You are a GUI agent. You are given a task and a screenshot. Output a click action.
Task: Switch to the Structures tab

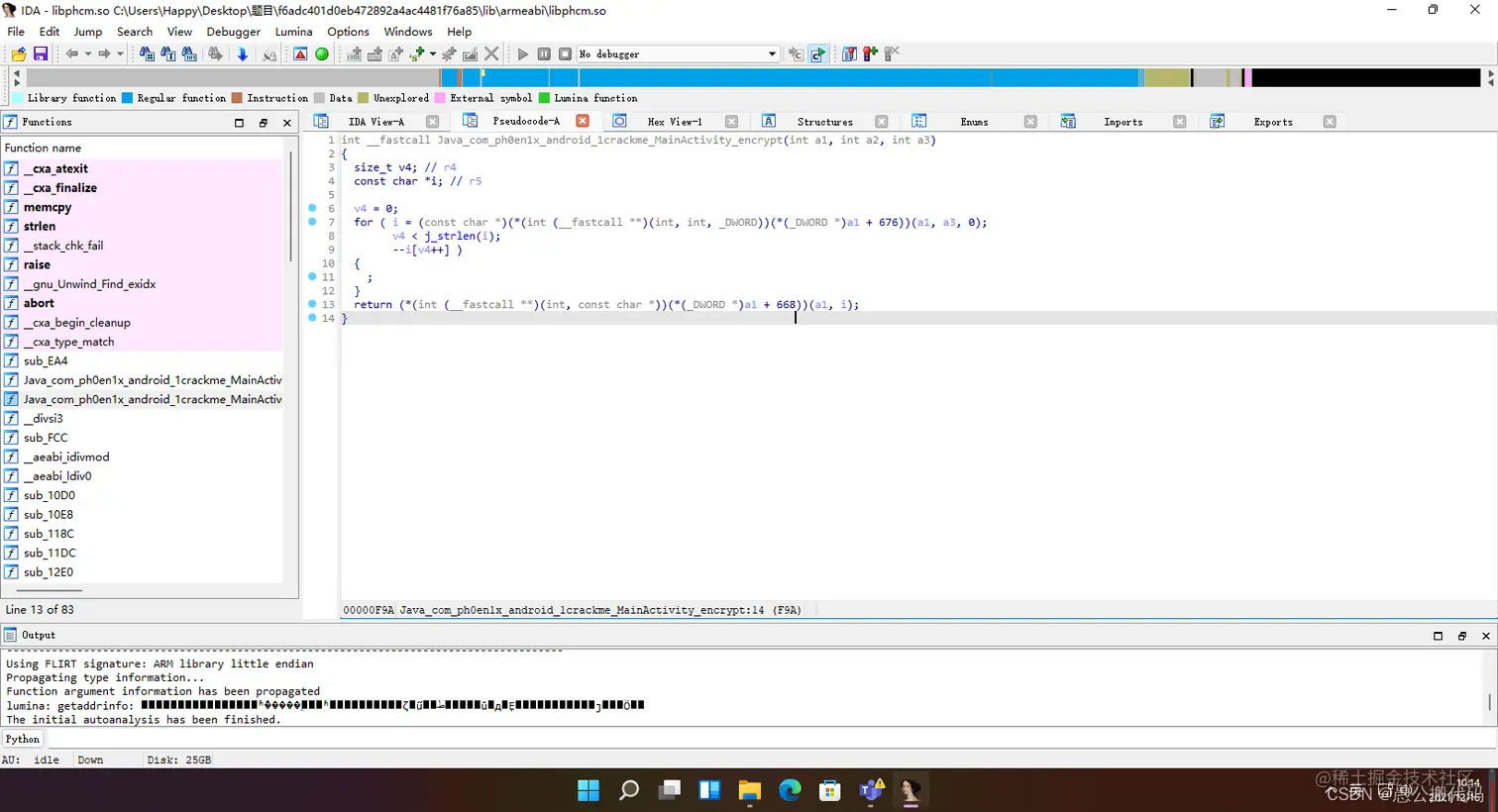pyautogui.click(x=825, y=122)
